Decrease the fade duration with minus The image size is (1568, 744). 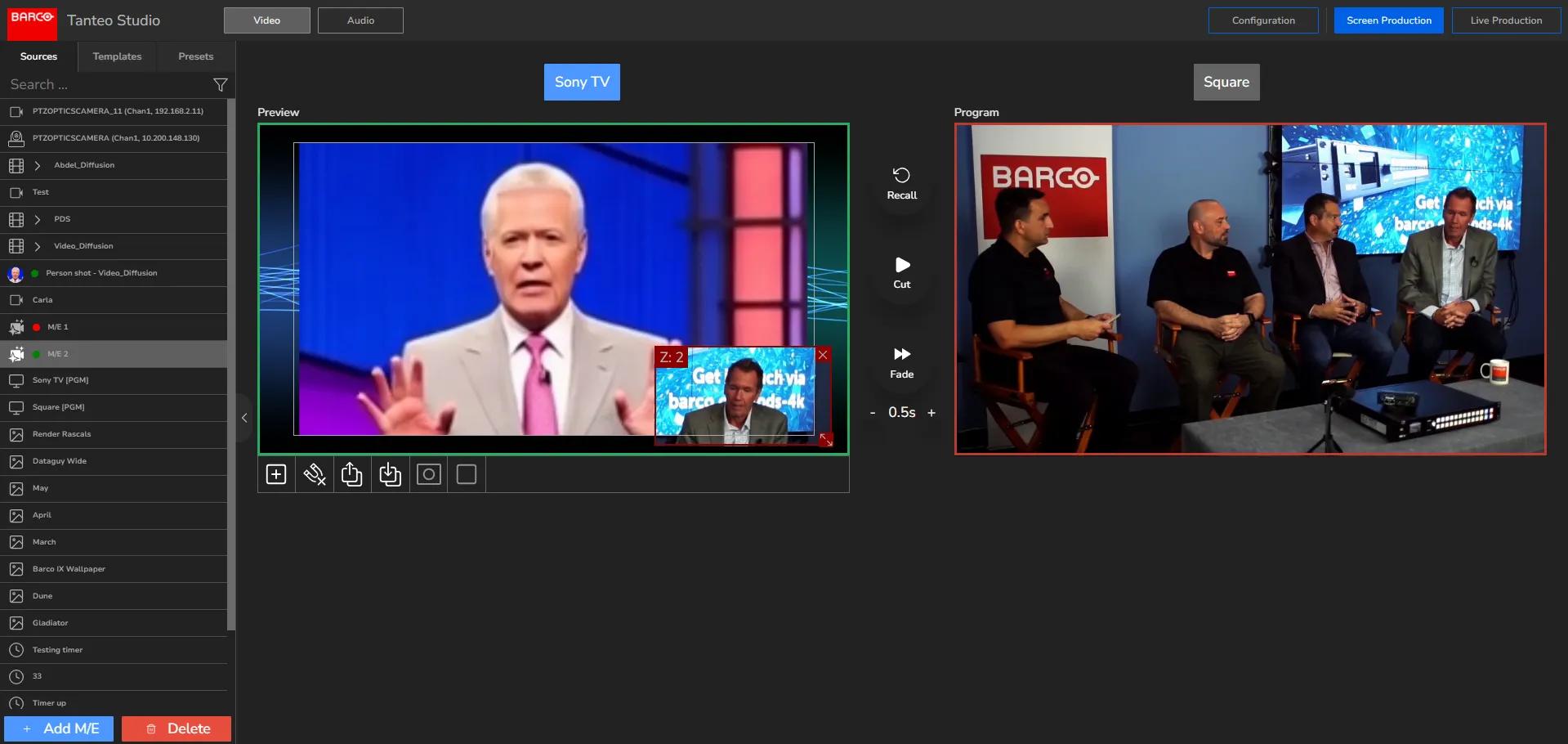coord(873,413)
